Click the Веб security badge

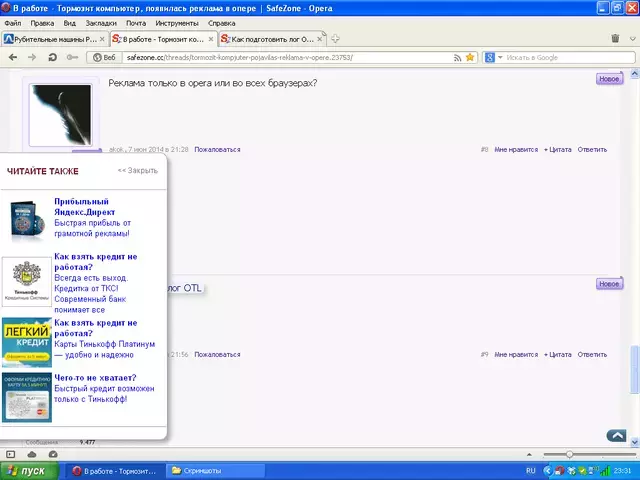(x=104, y=58)
